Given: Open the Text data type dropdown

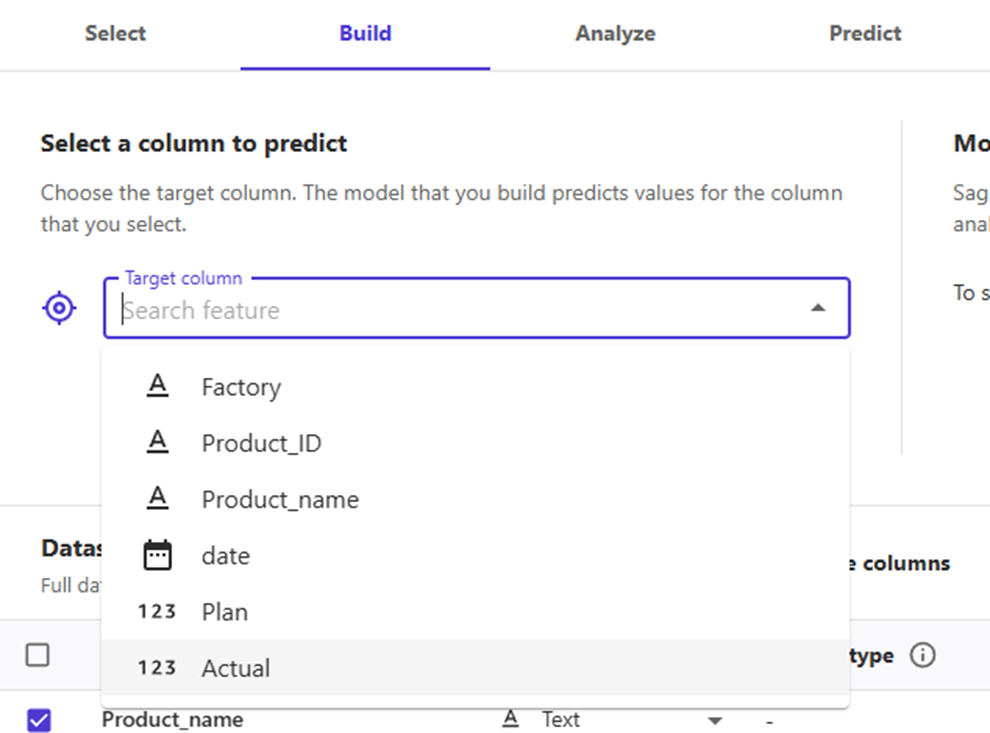Looking at the screenshot, I should click(714, 720).
